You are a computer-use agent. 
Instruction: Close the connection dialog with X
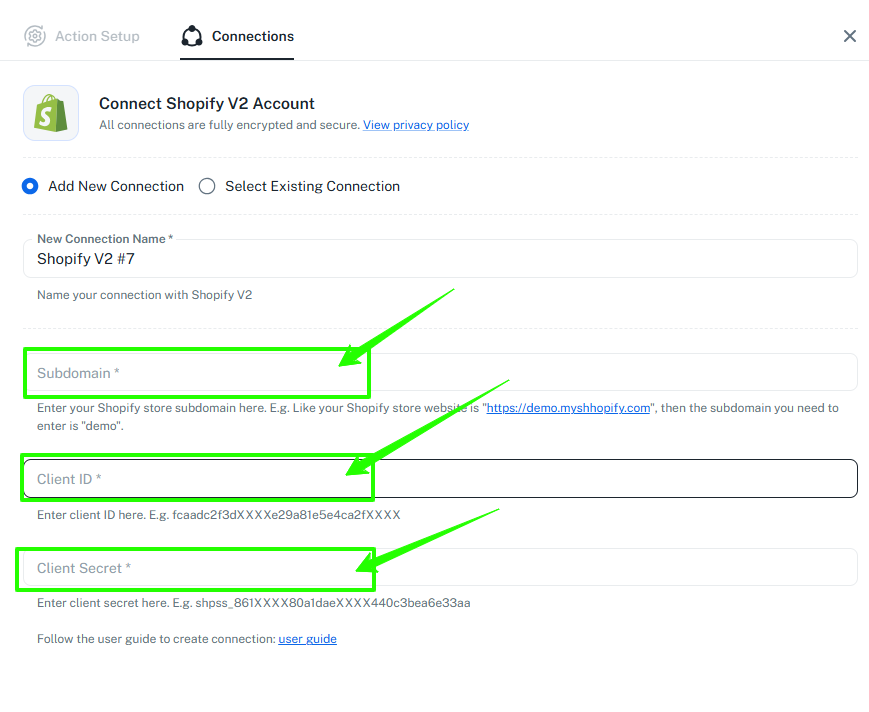coord(849,36)
